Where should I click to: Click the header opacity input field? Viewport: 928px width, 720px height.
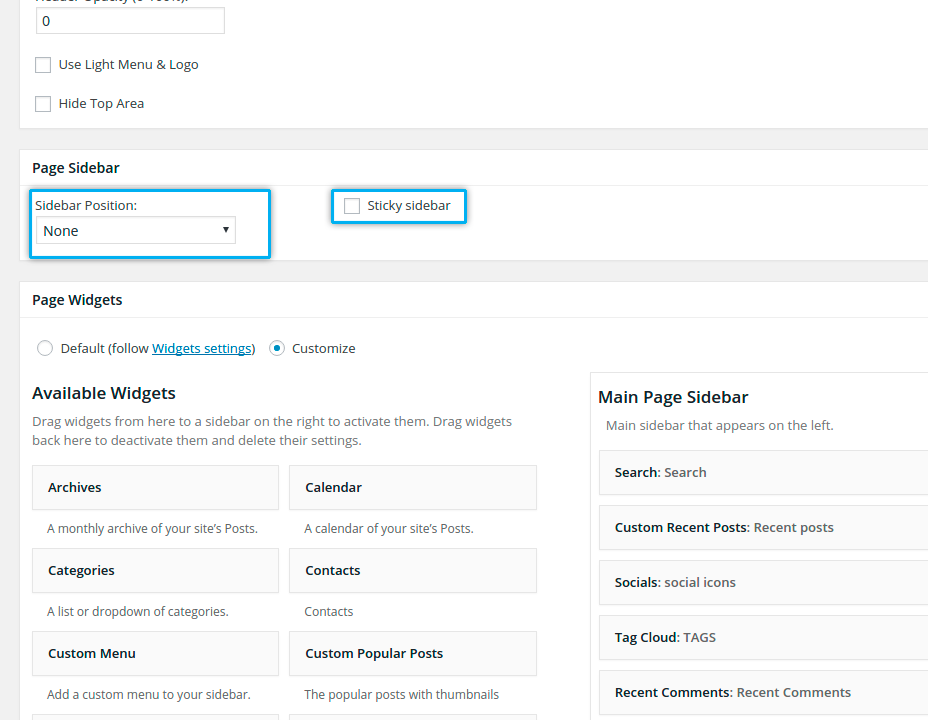130,21
